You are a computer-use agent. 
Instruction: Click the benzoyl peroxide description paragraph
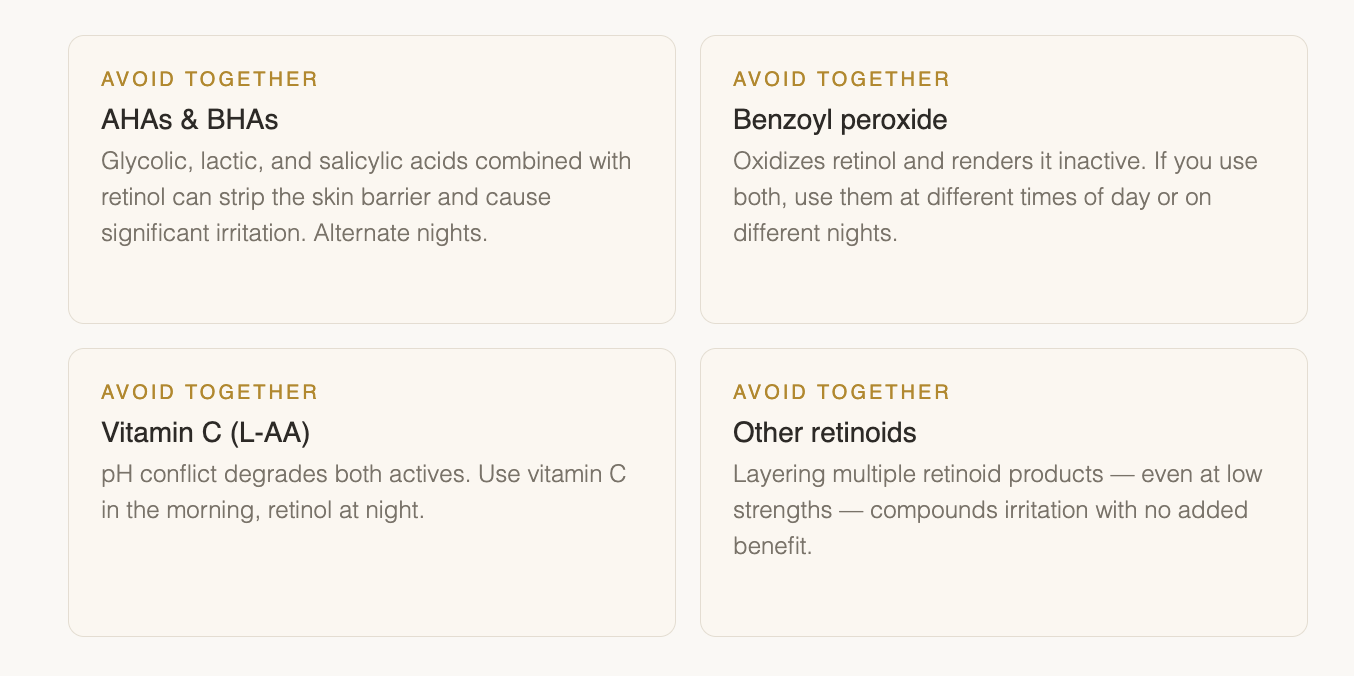995,197
